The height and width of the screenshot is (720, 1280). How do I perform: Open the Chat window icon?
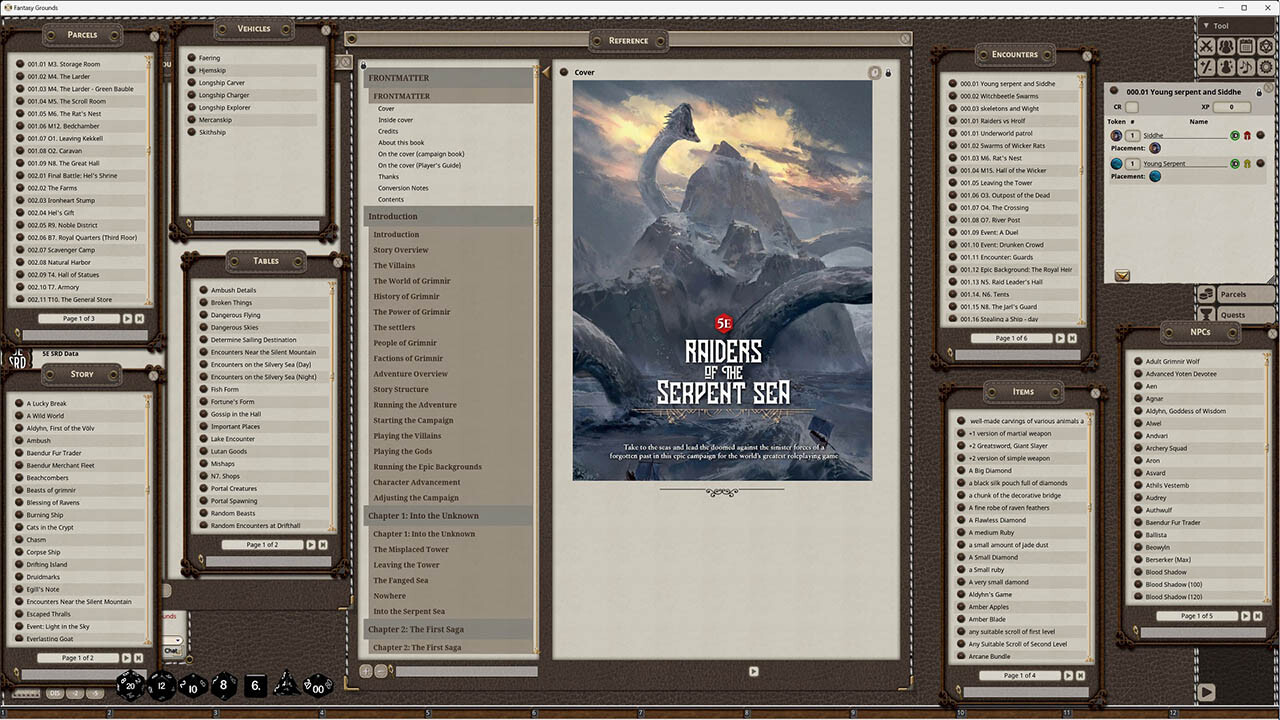point(172,651)
